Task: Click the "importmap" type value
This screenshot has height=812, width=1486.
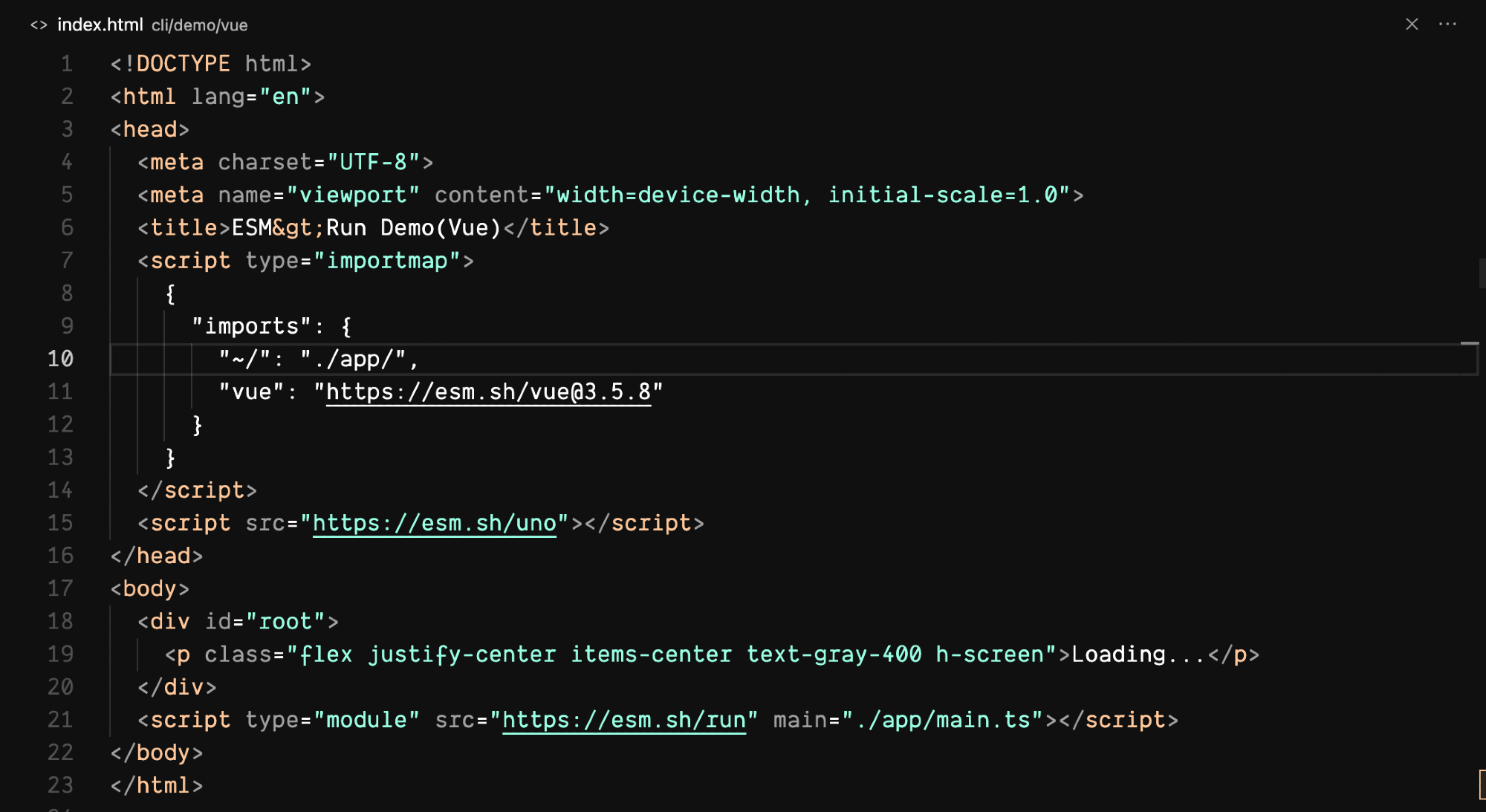Action: 387,261
